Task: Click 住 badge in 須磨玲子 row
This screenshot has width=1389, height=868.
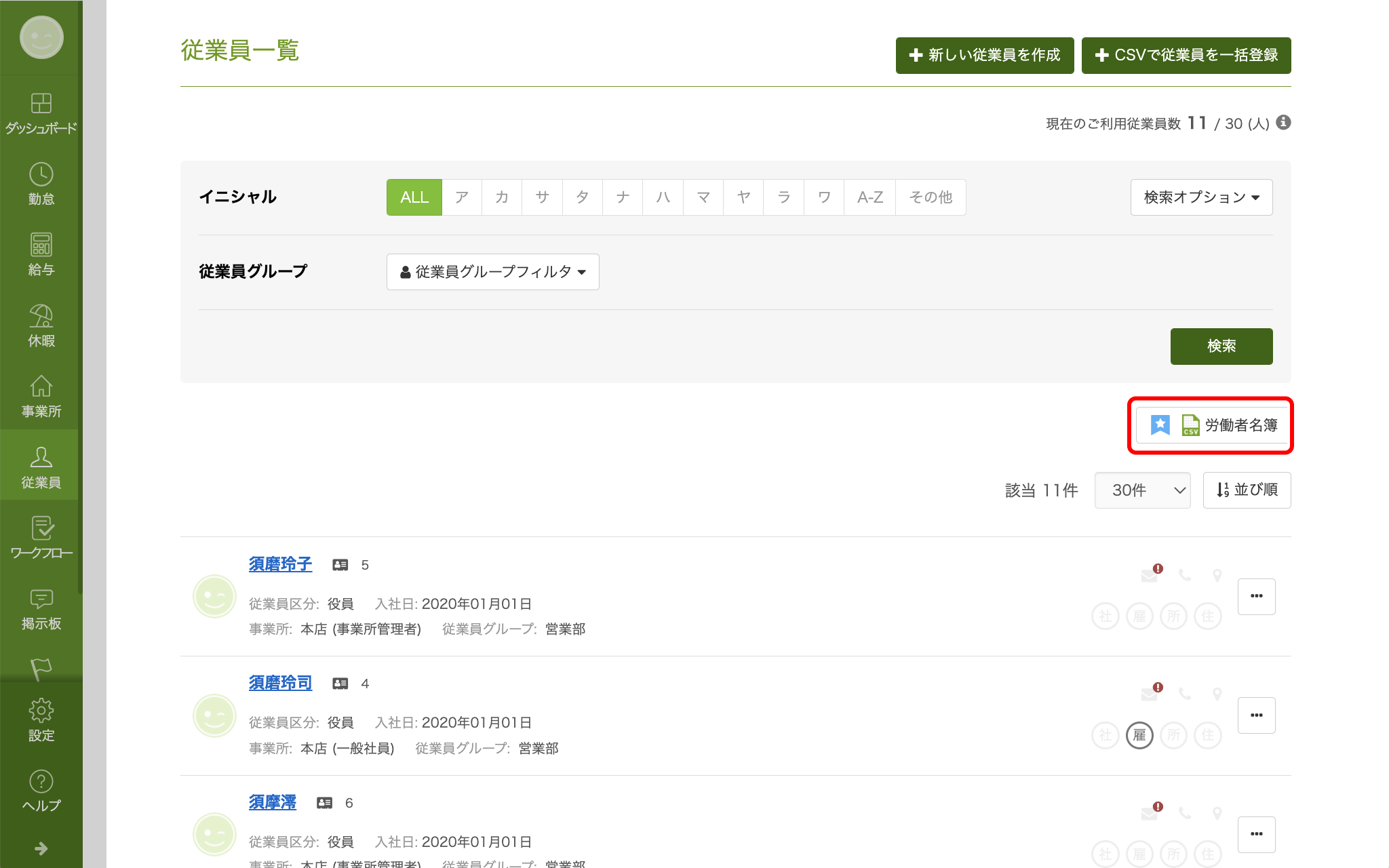Action: (1208, 616)
